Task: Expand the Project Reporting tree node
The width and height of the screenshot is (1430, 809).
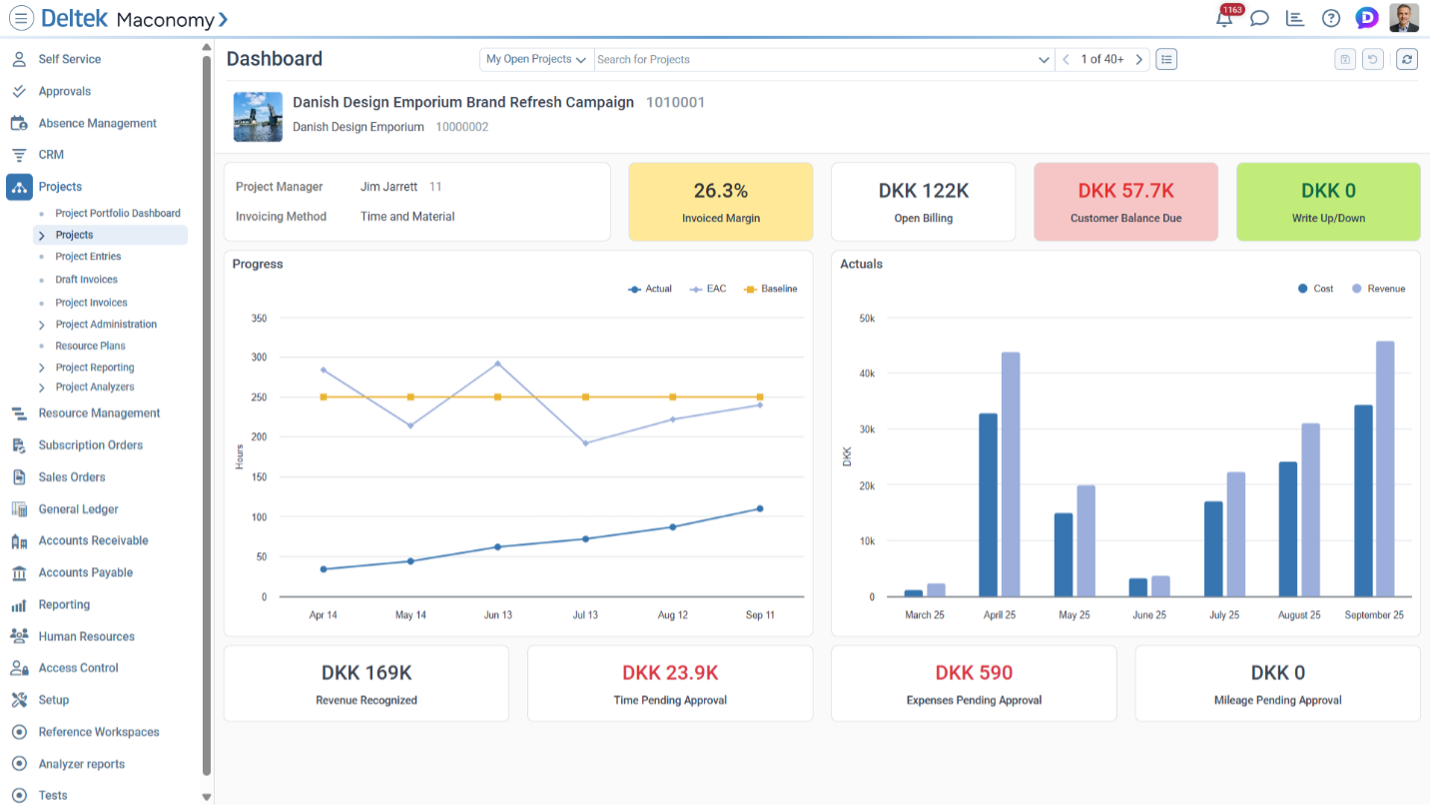Action: click(x=41, y=368)
